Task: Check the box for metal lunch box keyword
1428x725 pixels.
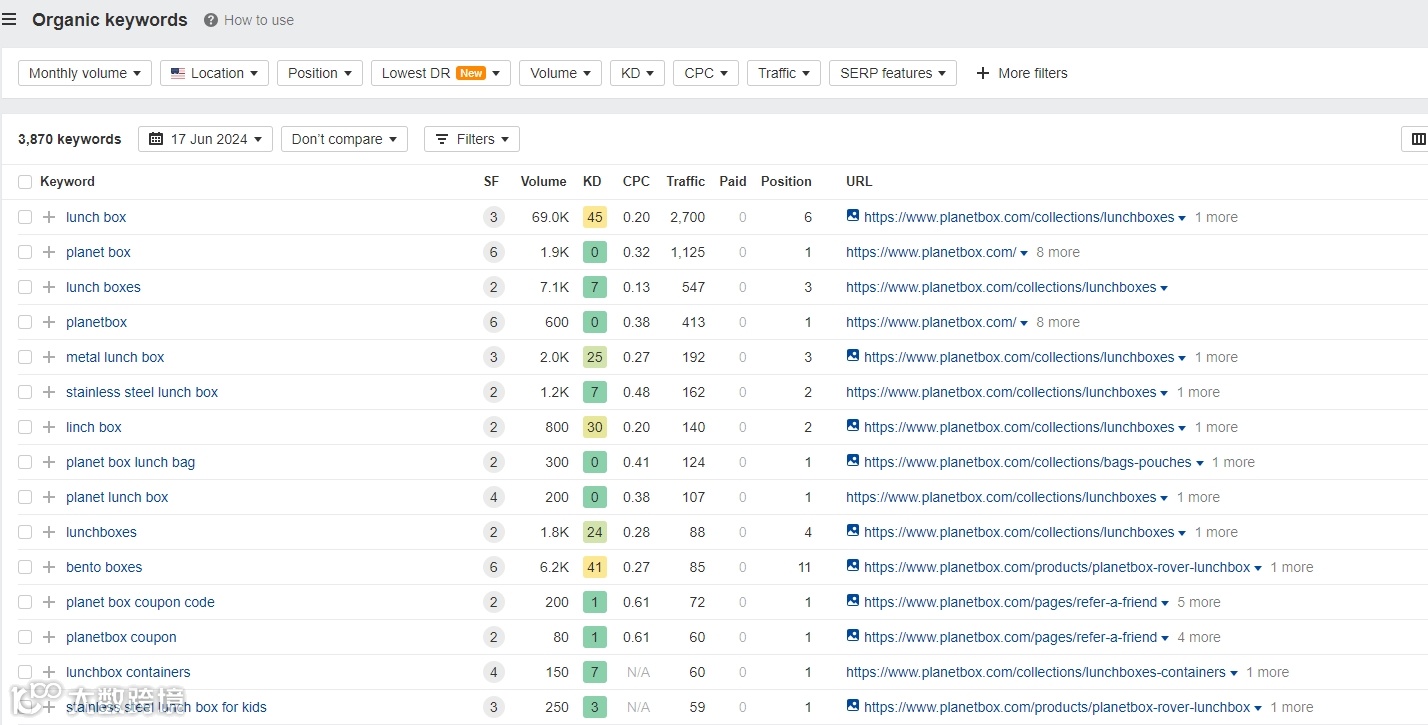Action: tap(25, 357)
